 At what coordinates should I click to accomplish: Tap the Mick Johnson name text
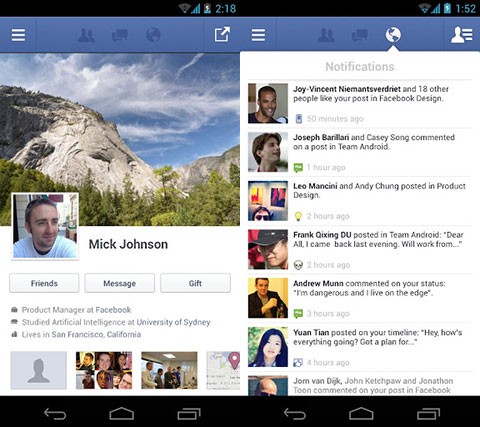click(128, 244)
